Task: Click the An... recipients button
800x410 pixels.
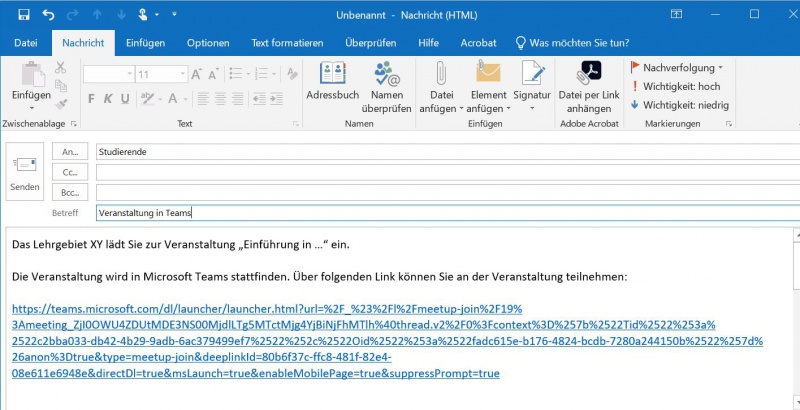Action: coord(70,151)
